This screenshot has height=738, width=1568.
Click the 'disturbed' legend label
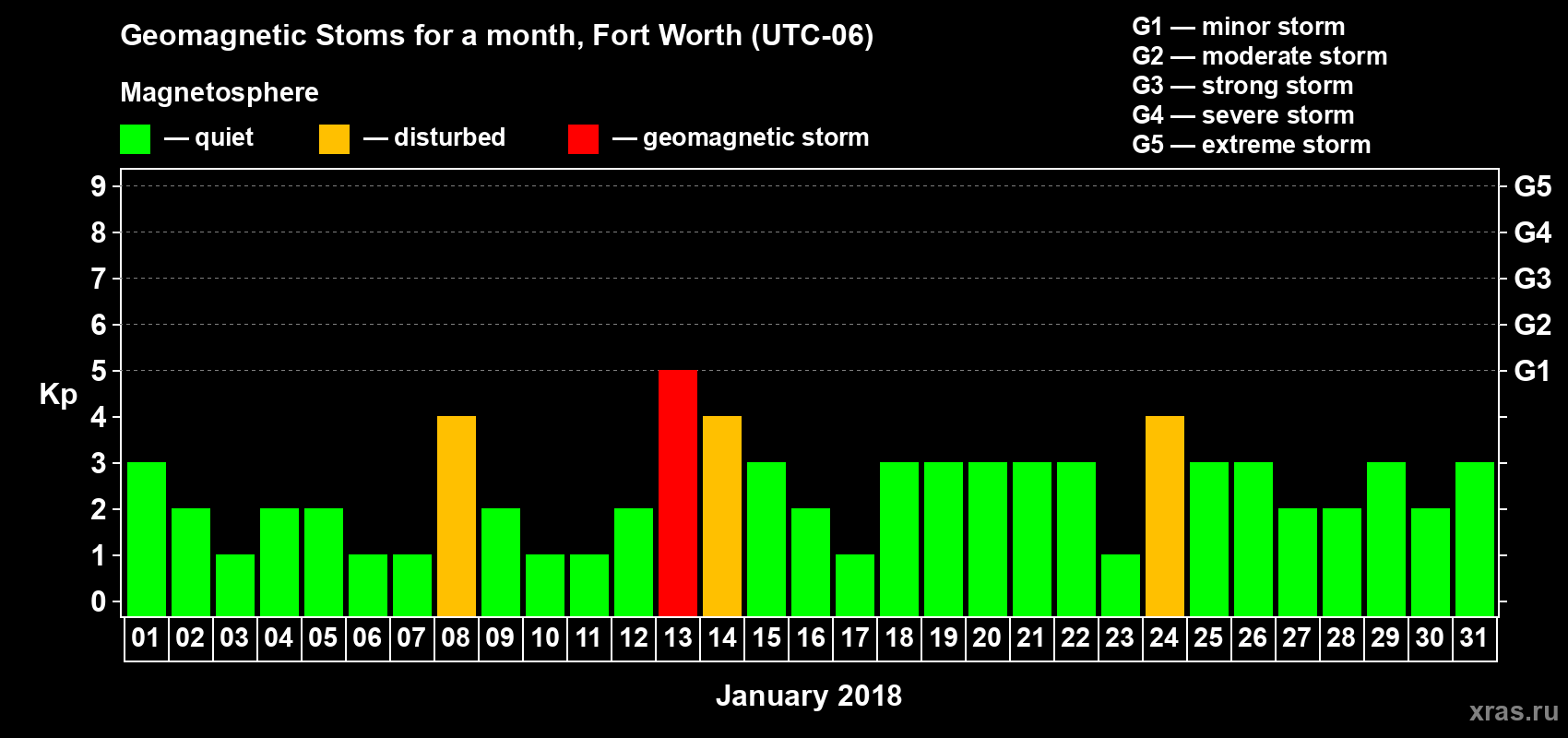pyautogui.click(x=450, y=137)
